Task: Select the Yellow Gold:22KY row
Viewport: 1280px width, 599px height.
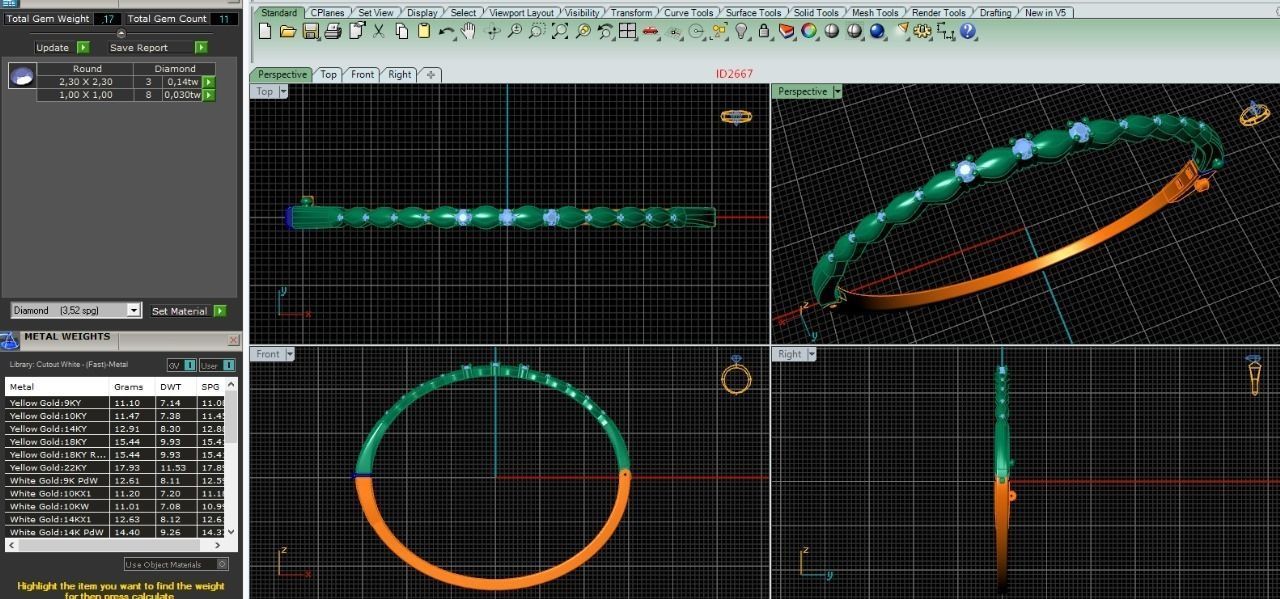Action: [116, 468]
